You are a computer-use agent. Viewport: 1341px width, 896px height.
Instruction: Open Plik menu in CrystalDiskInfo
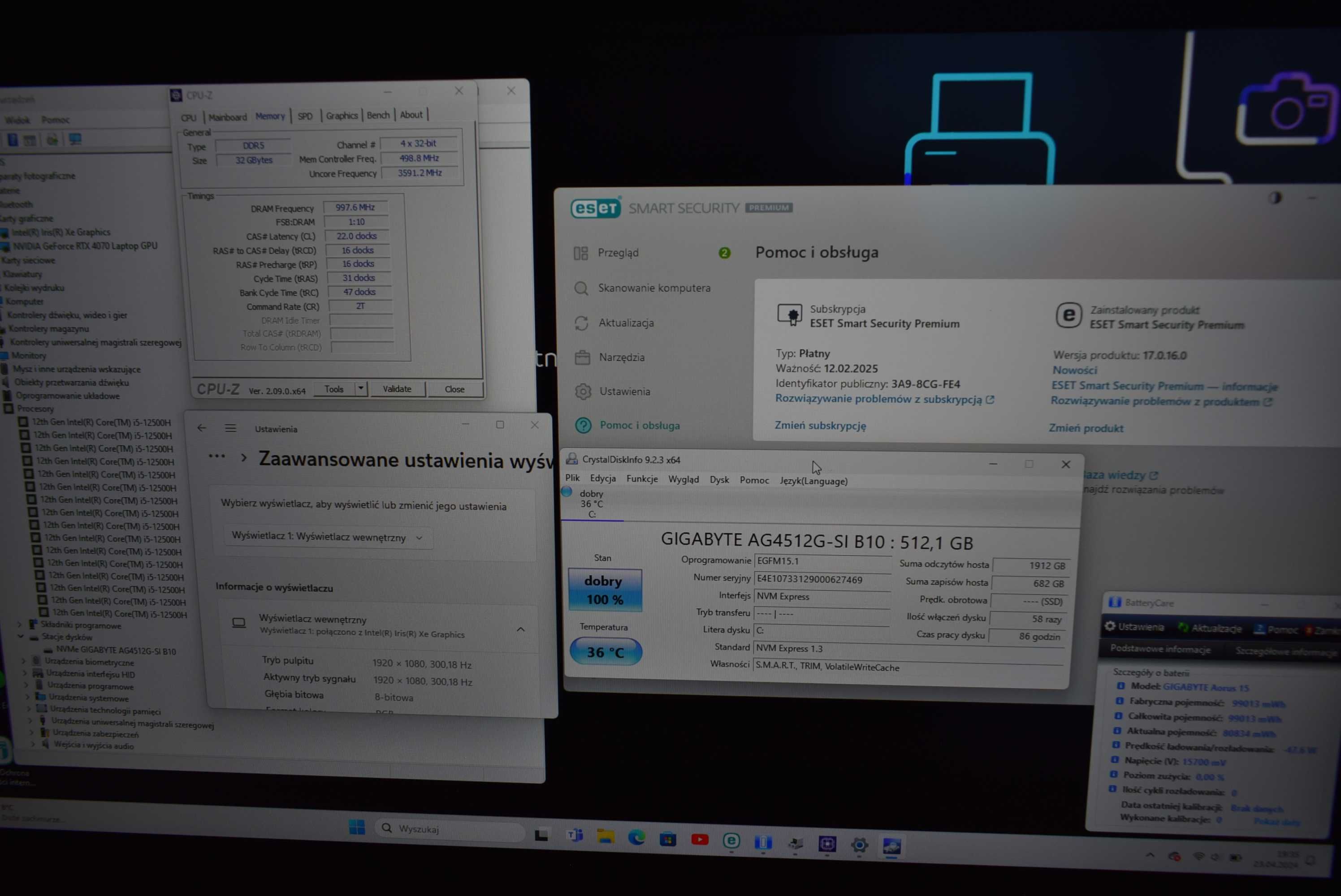(x=572, y=478)
